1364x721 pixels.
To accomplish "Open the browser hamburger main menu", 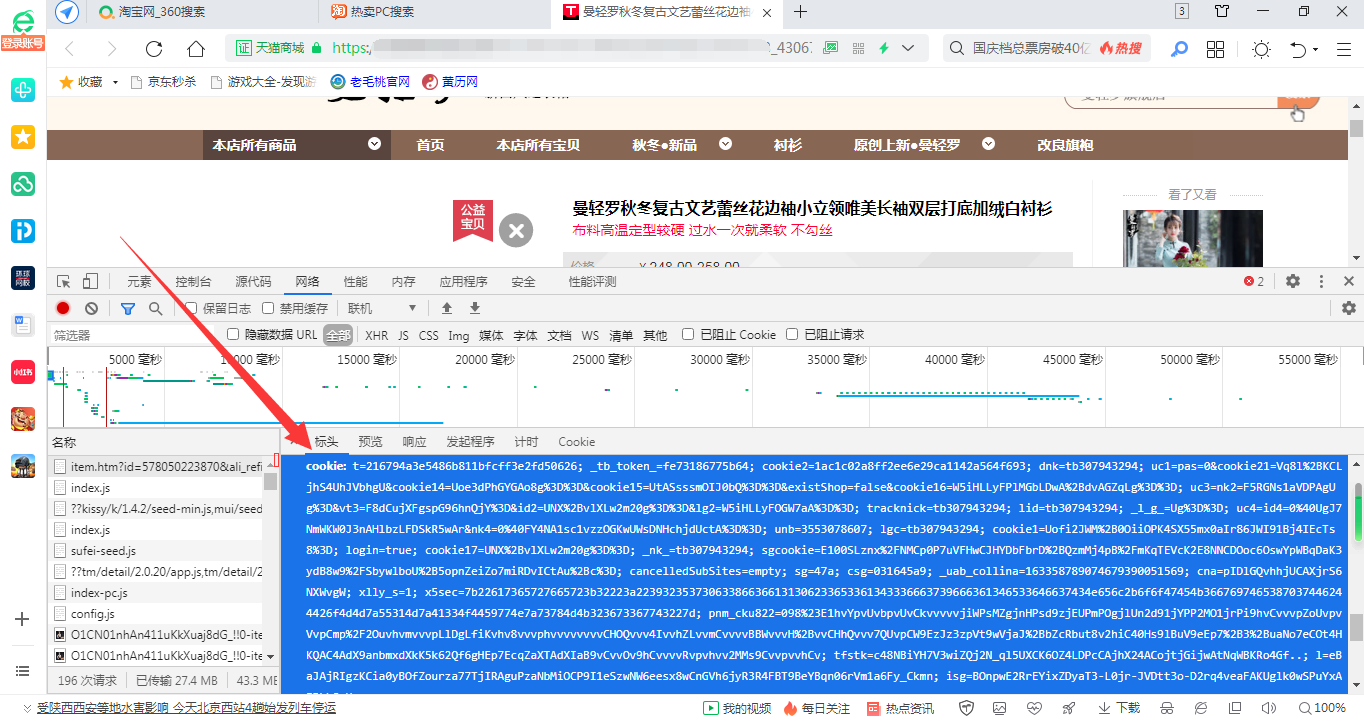I will coord(1345,49).
